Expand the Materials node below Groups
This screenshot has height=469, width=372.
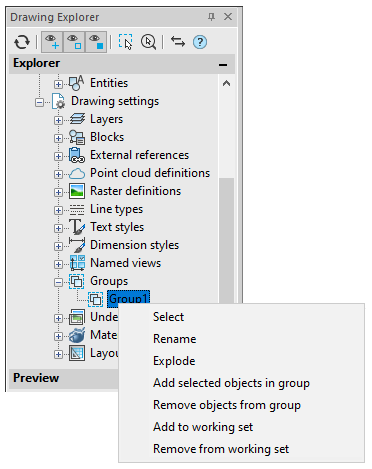58,336
